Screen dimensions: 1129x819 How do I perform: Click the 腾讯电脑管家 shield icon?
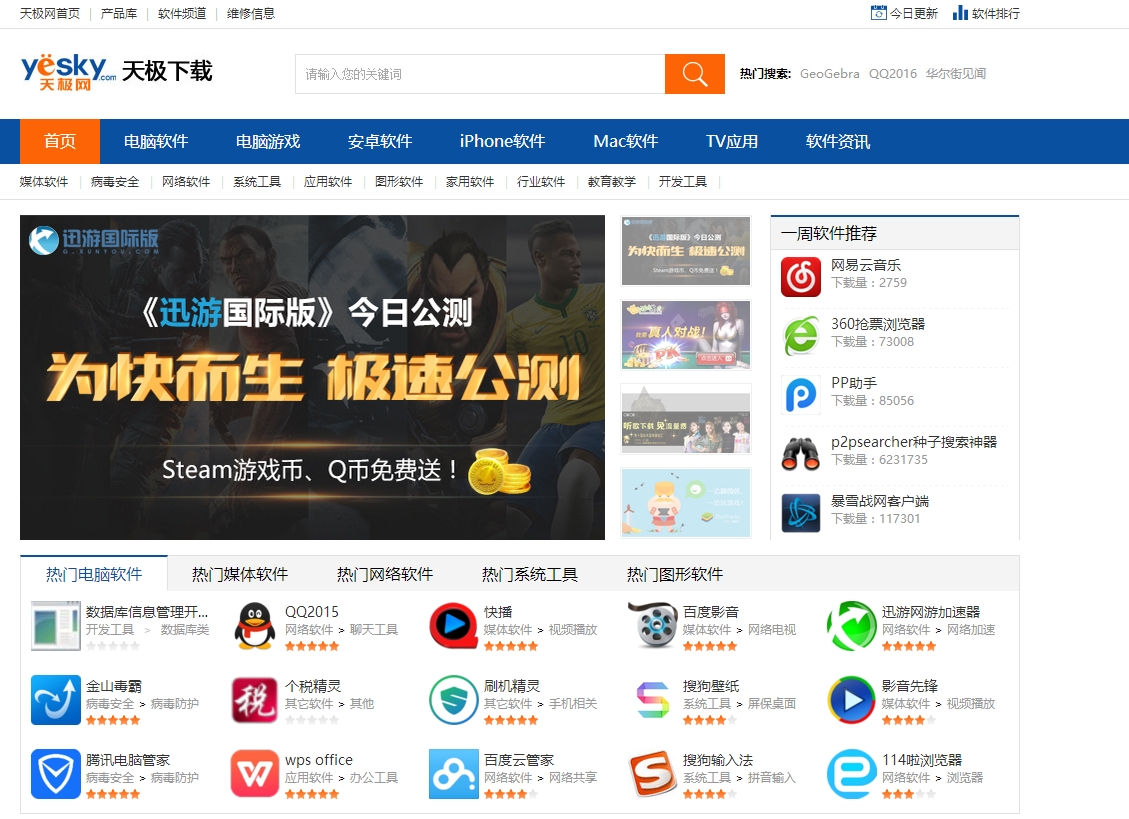(x=55, y=774)
